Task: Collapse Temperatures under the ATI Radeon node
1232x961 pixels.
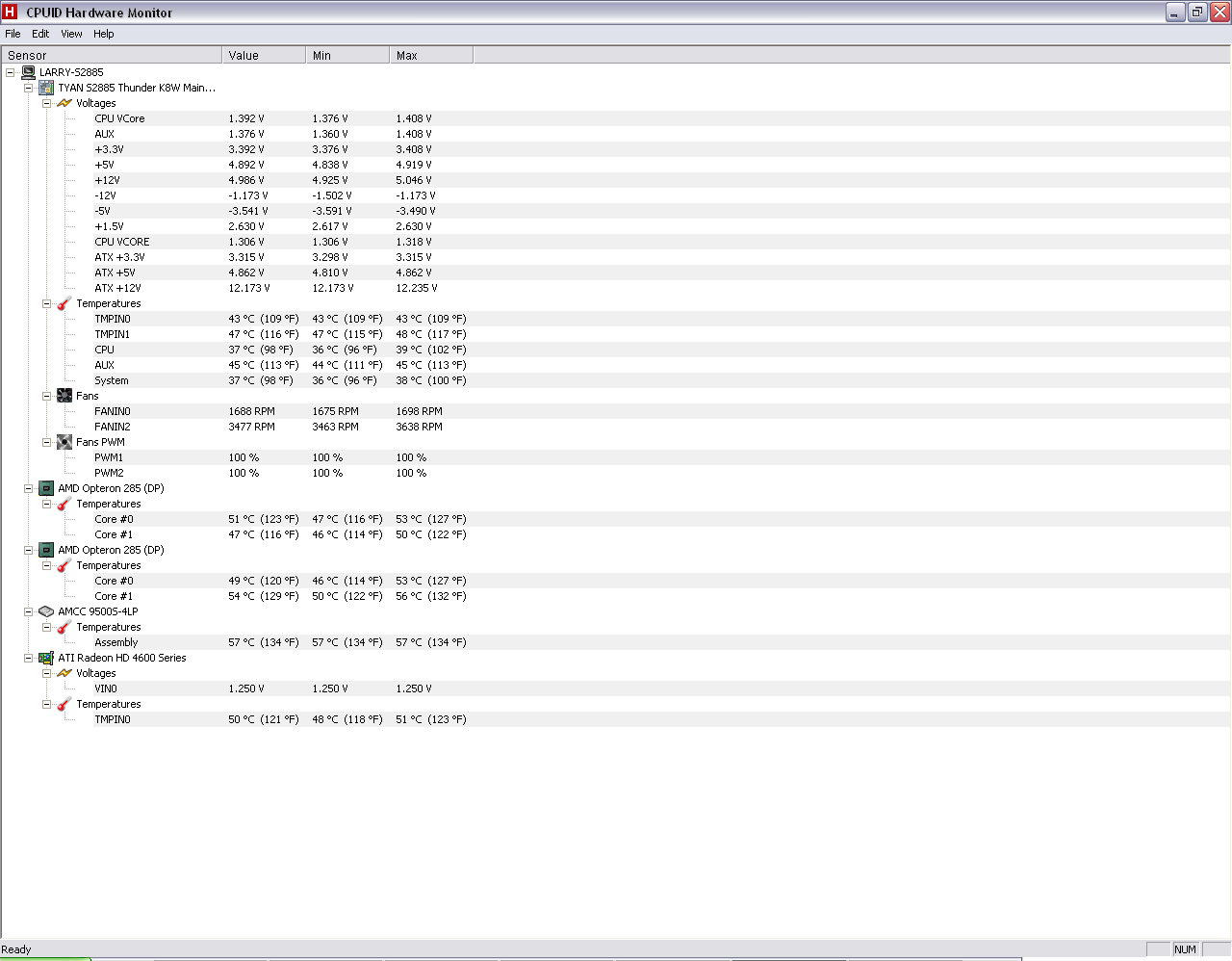Action: [47, 704]
